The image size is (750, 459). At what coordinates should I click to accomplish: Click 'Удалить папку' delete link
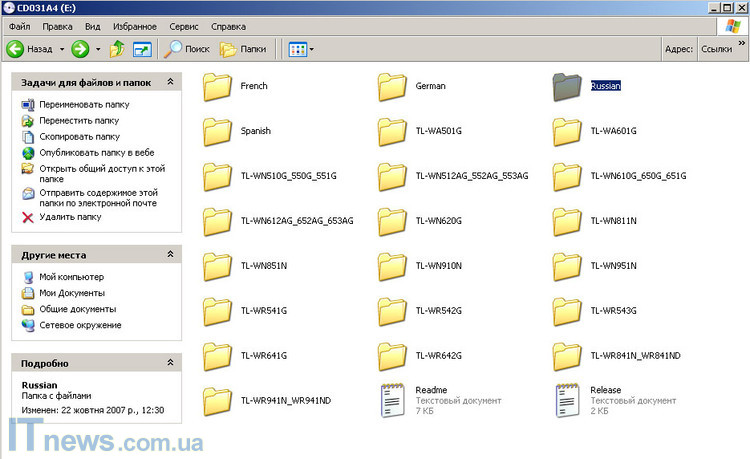(70, 216)
